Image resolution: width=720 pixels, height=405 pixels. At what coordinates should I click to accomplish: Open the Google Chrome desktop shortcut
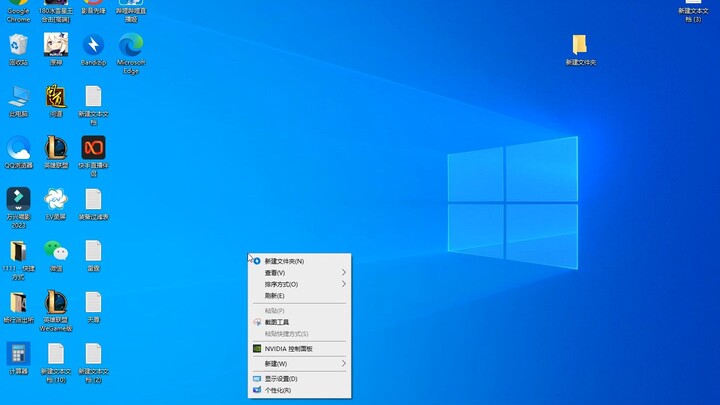[18, 9]
